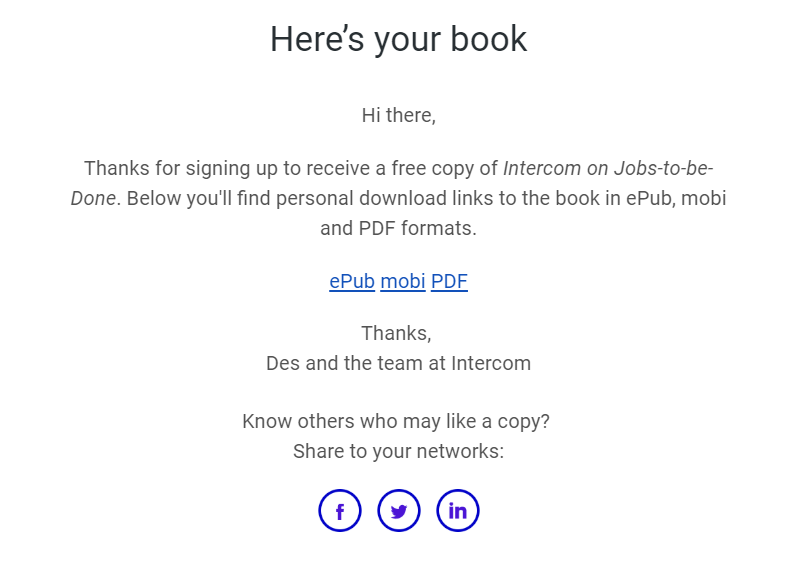Click the "Share to your networks:" text
The width and height of the screenshot is (797, 581).
[x=398, y=451]
